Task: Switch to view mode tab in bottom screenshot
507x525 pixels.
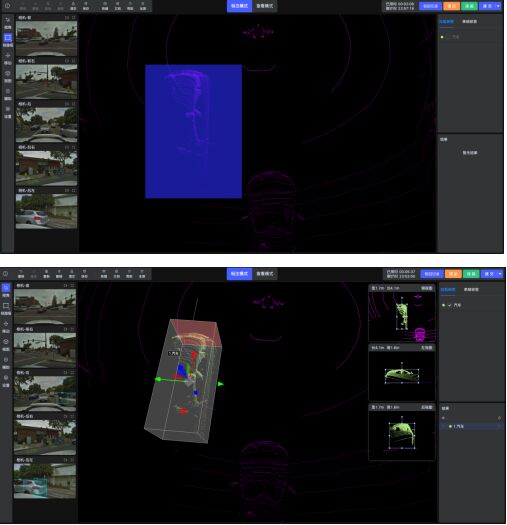Action: click(x=265, y=274)
